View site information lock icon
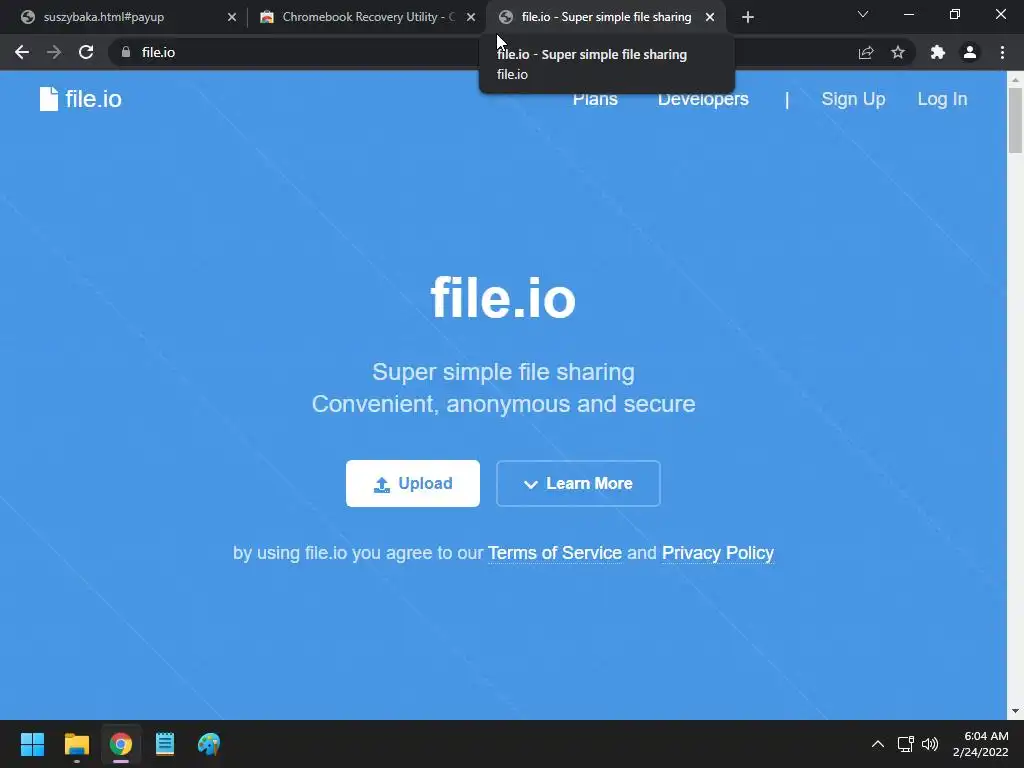The image size is (1024, 768). coord(126,52)
